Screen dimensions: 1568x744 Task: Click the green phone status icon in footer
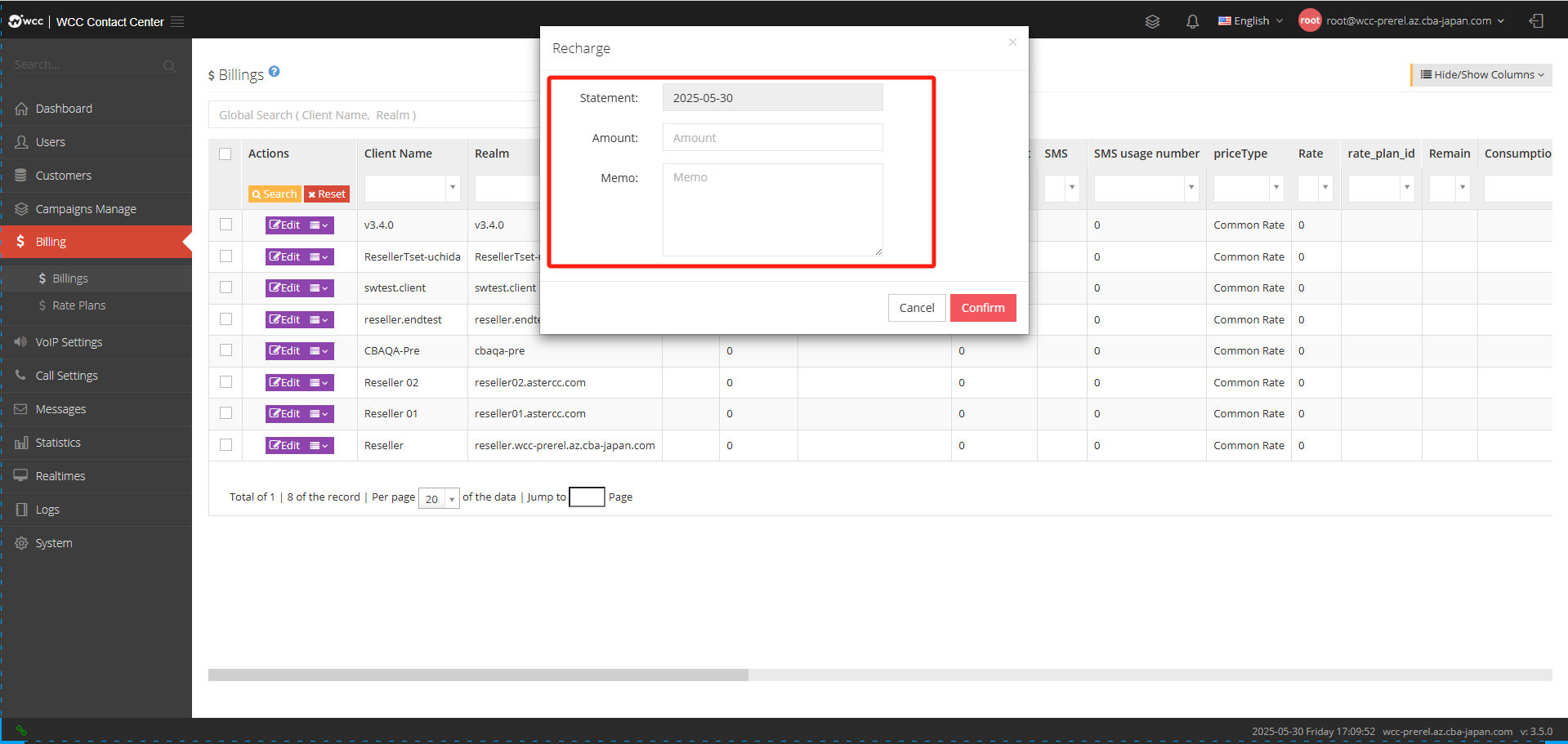coord(21,731)
